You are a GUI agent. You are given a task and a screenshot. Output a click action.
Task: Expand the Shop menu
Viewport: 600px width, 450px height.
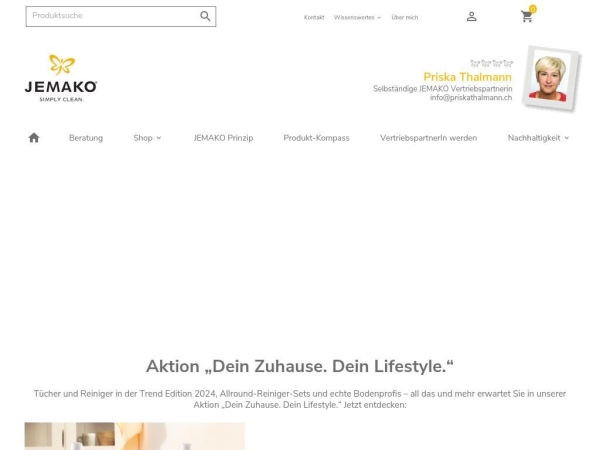tap(147, 138)
